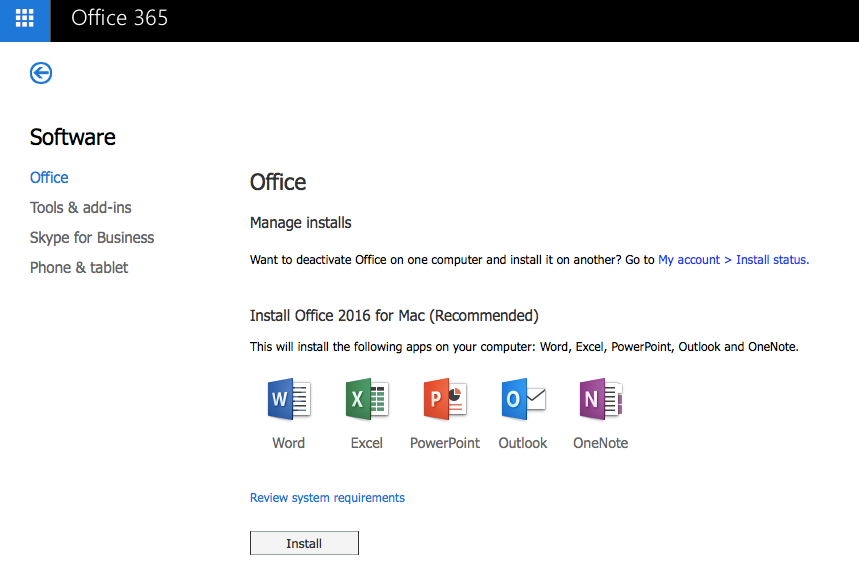Click the Word app icon
Screen dimensions: 859x573
tap(289, 399)
